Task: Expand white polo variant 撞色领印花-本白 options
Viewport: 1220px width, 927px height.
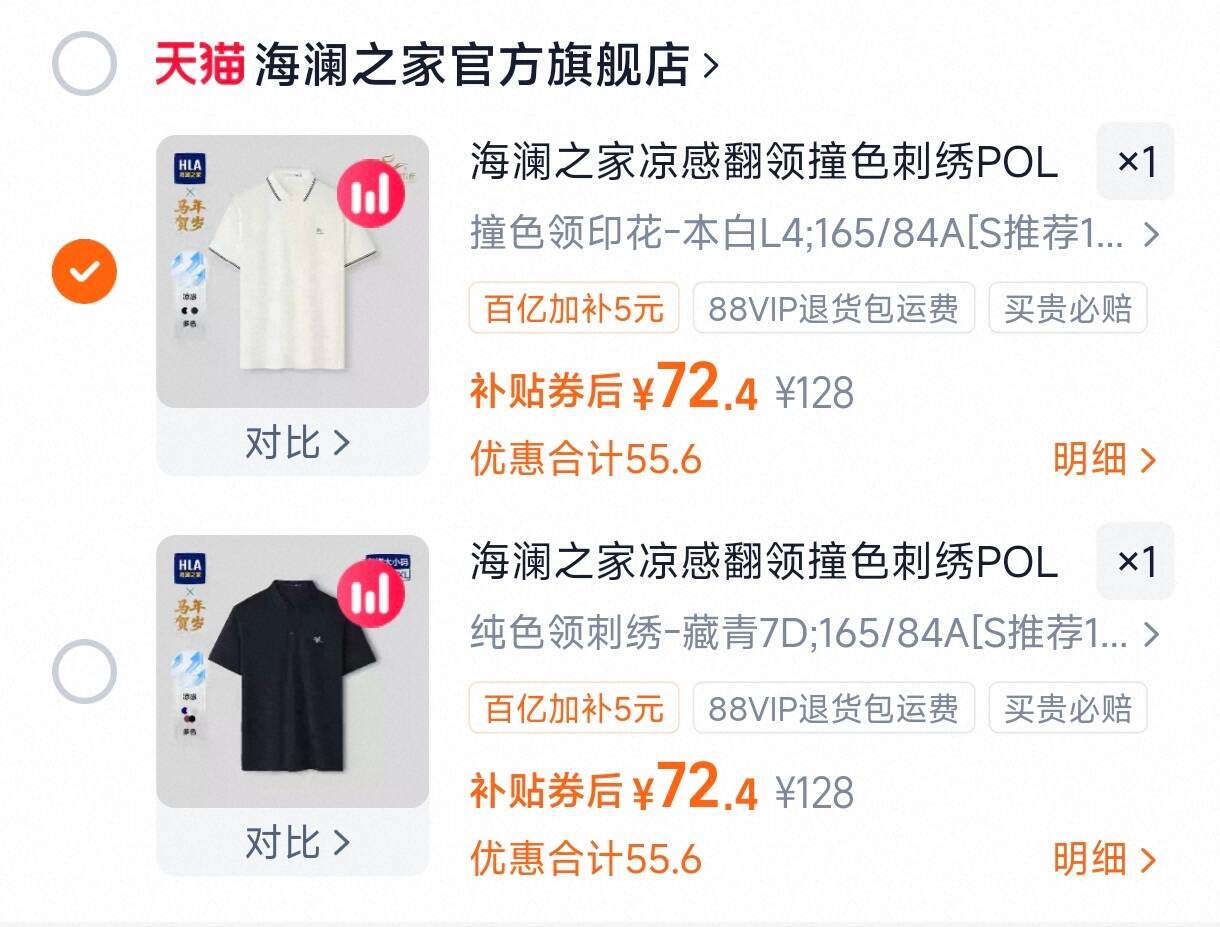Action: [814, 235]
